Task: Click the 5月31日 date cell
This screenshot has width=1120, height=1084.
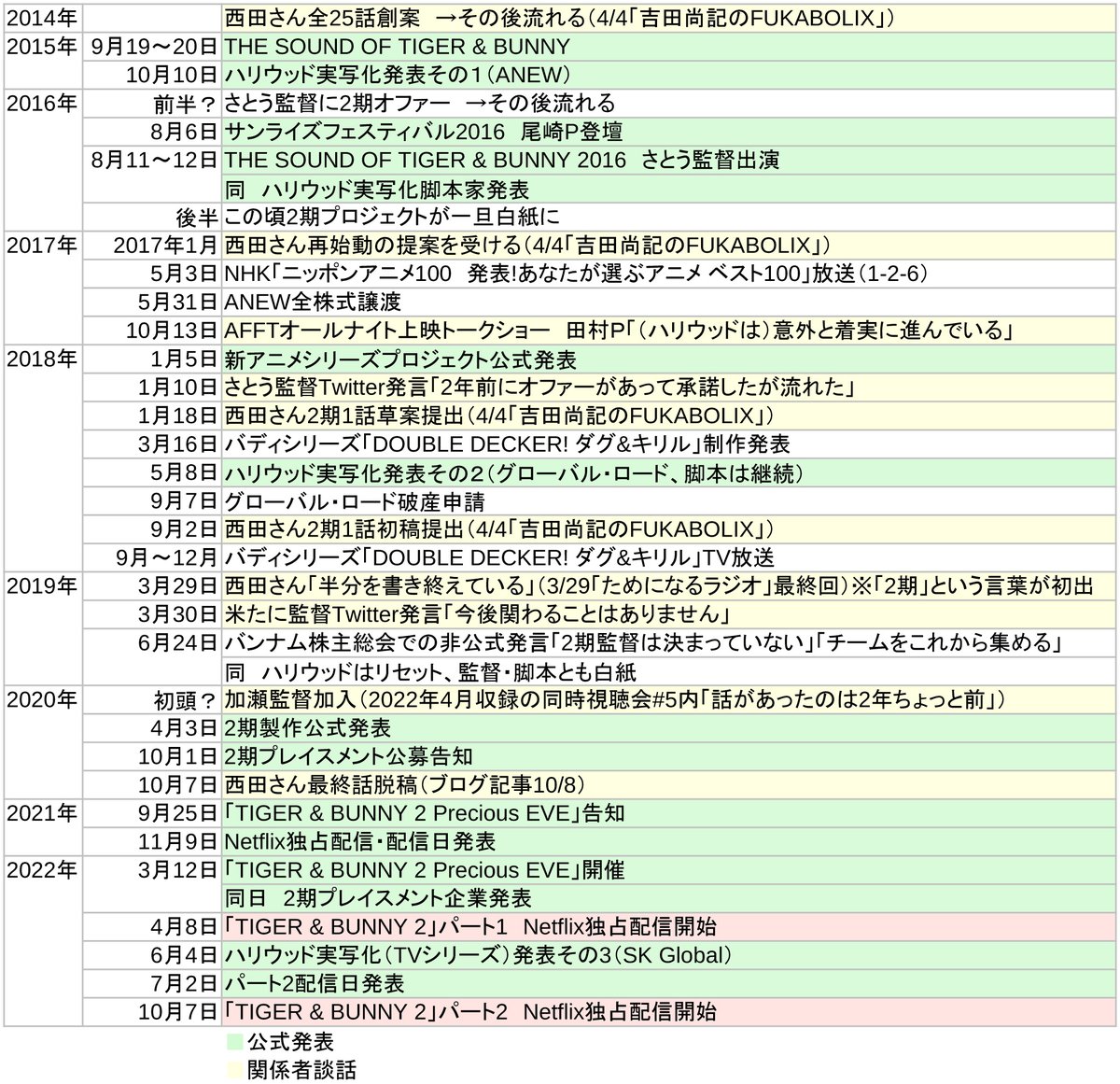Action: click(x=152, y=303)
